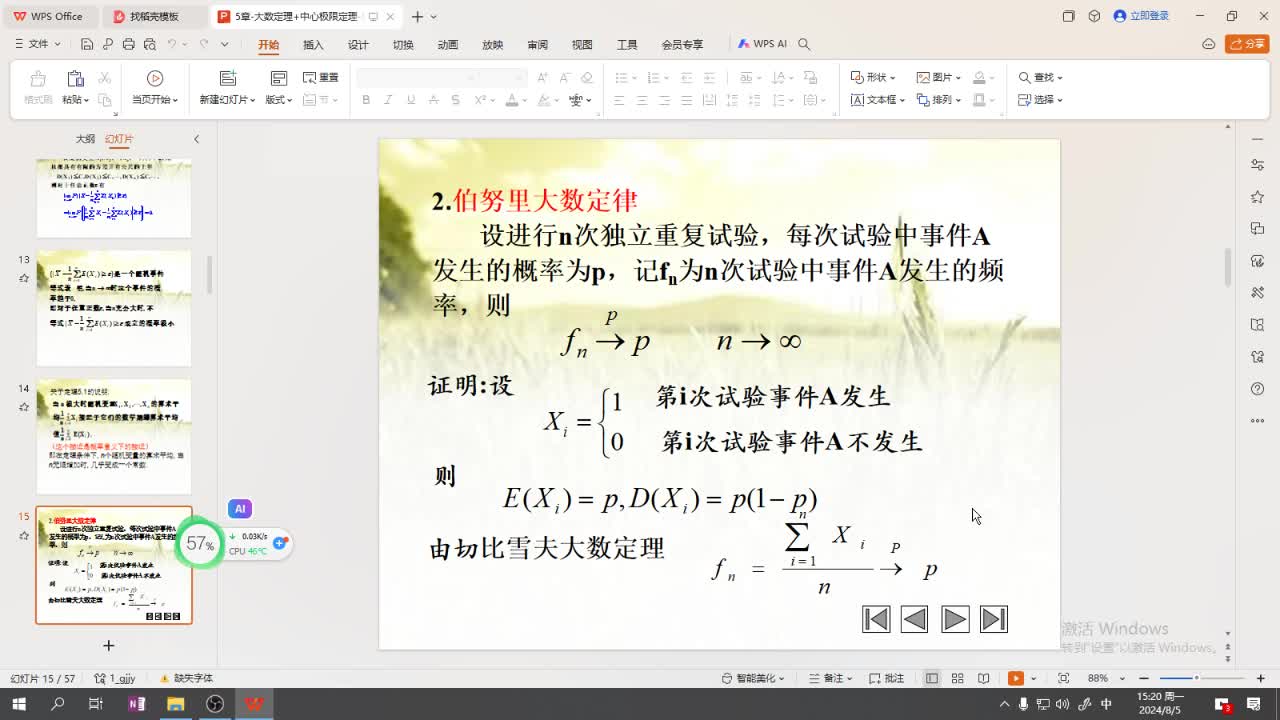Click the Login (立即登录) button
This screenshot has width=1280, height=720.
click(1141, 16)
